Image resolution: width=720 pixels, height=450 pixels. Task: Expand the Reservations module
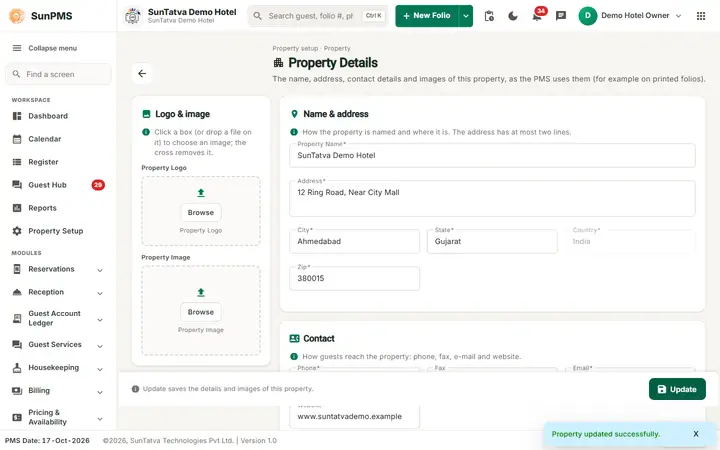point(100,270)
